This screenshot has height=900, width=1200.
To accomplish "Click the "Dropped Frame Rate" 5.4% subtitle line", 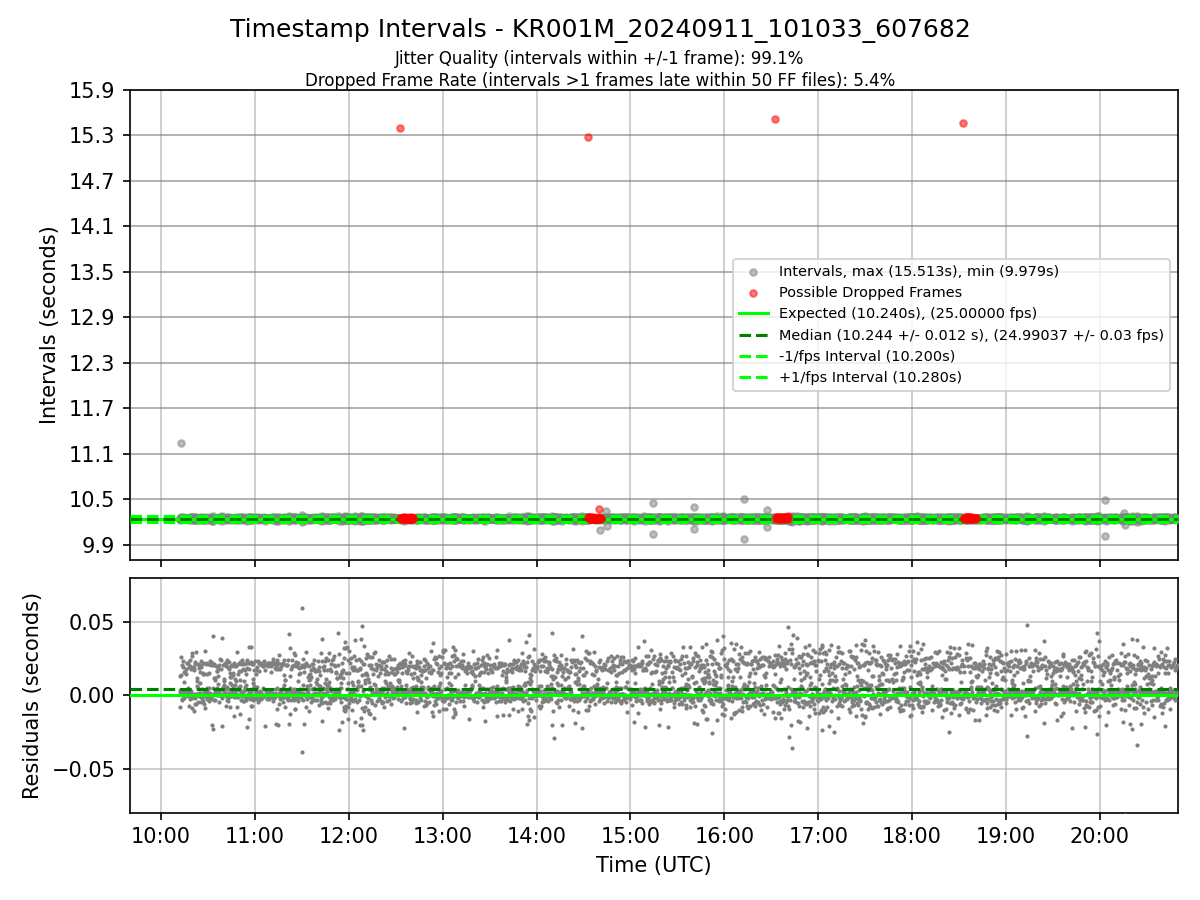I will [x=600, y=80].
